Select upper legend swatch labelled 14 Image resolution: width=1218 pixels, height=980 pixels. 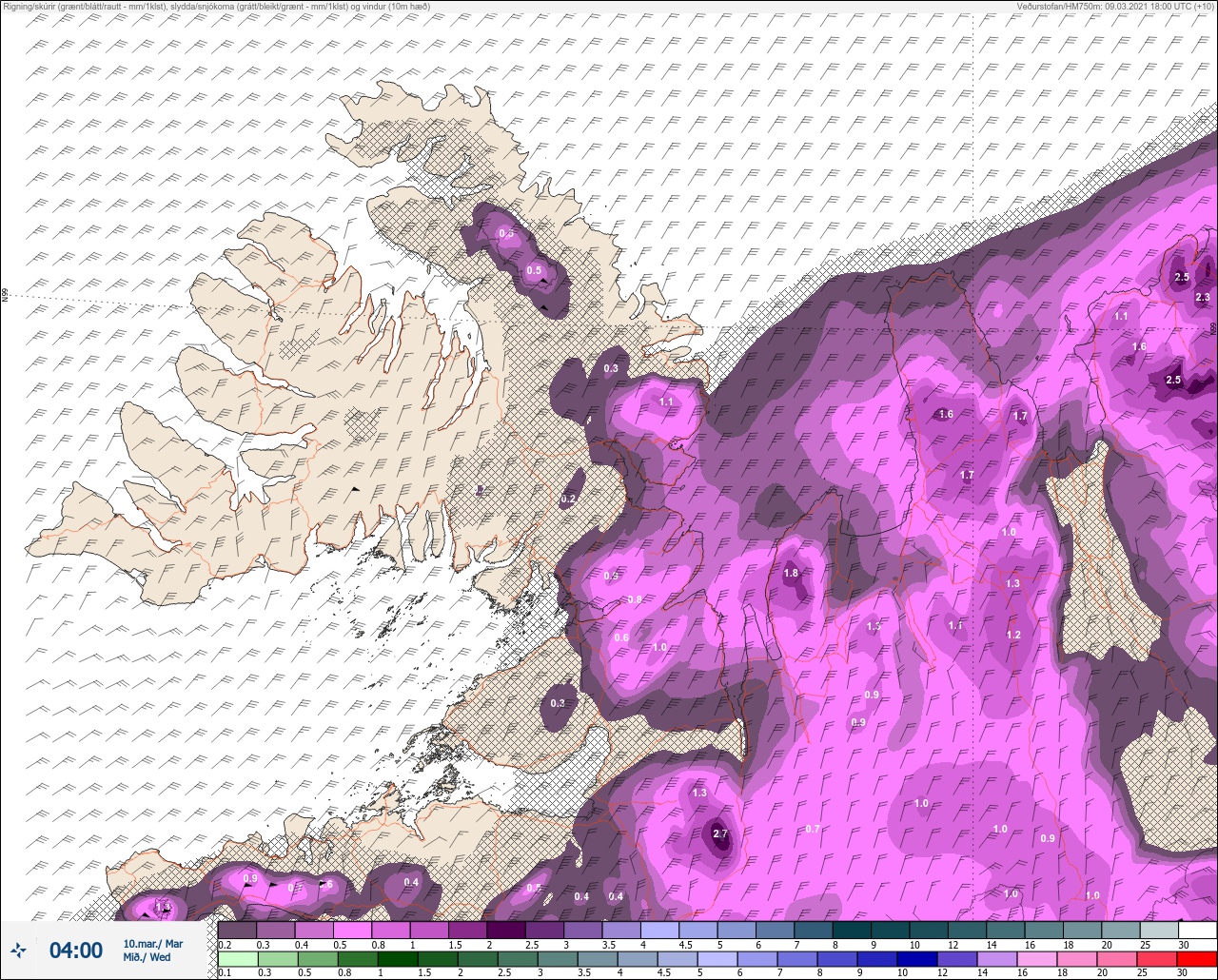pos(1005,930)
